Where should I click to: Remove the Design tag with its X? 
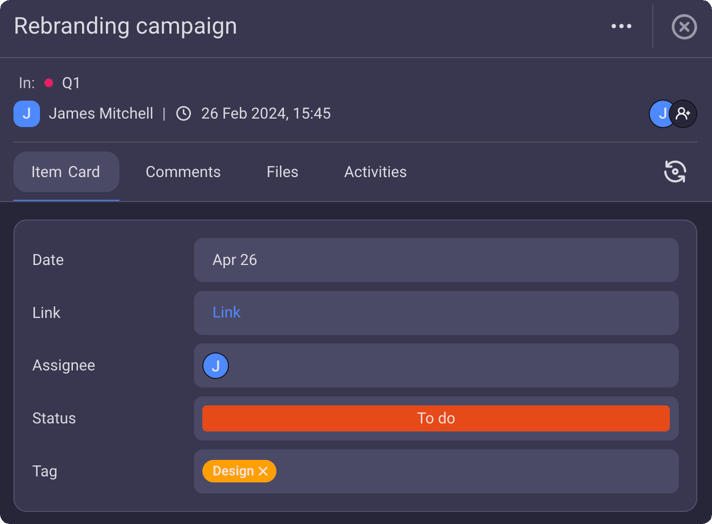[263, 471]
